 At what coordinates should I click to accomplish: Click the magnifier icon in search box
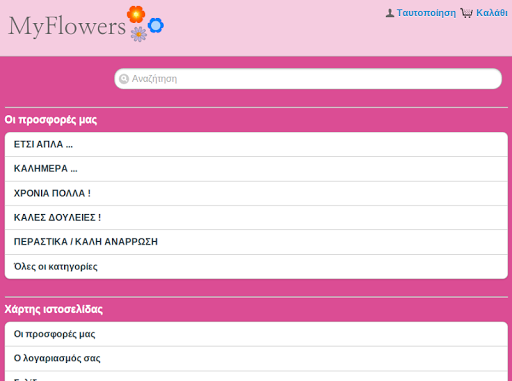click(124, 79)
